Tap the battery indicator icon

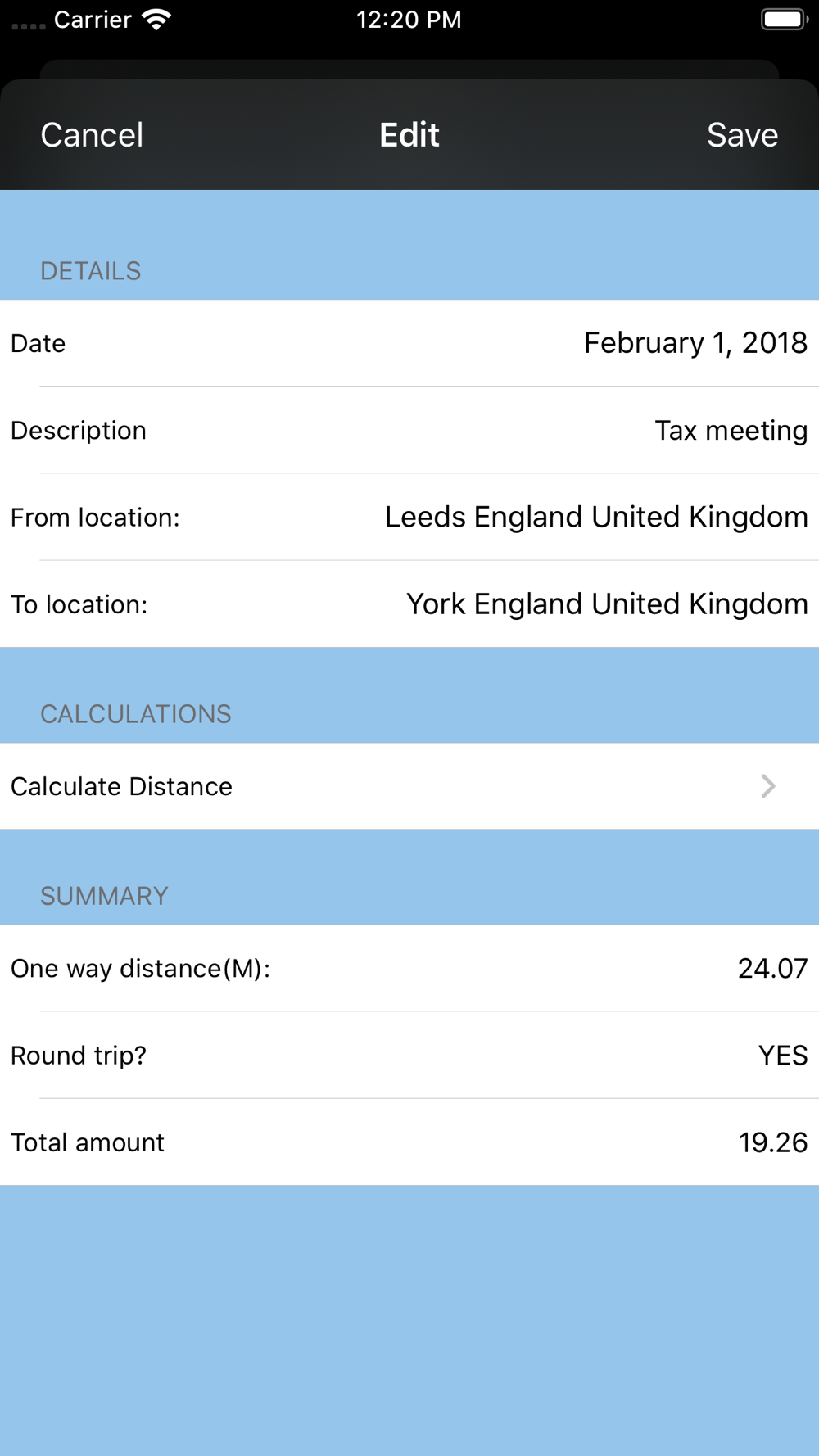point(785,20)
